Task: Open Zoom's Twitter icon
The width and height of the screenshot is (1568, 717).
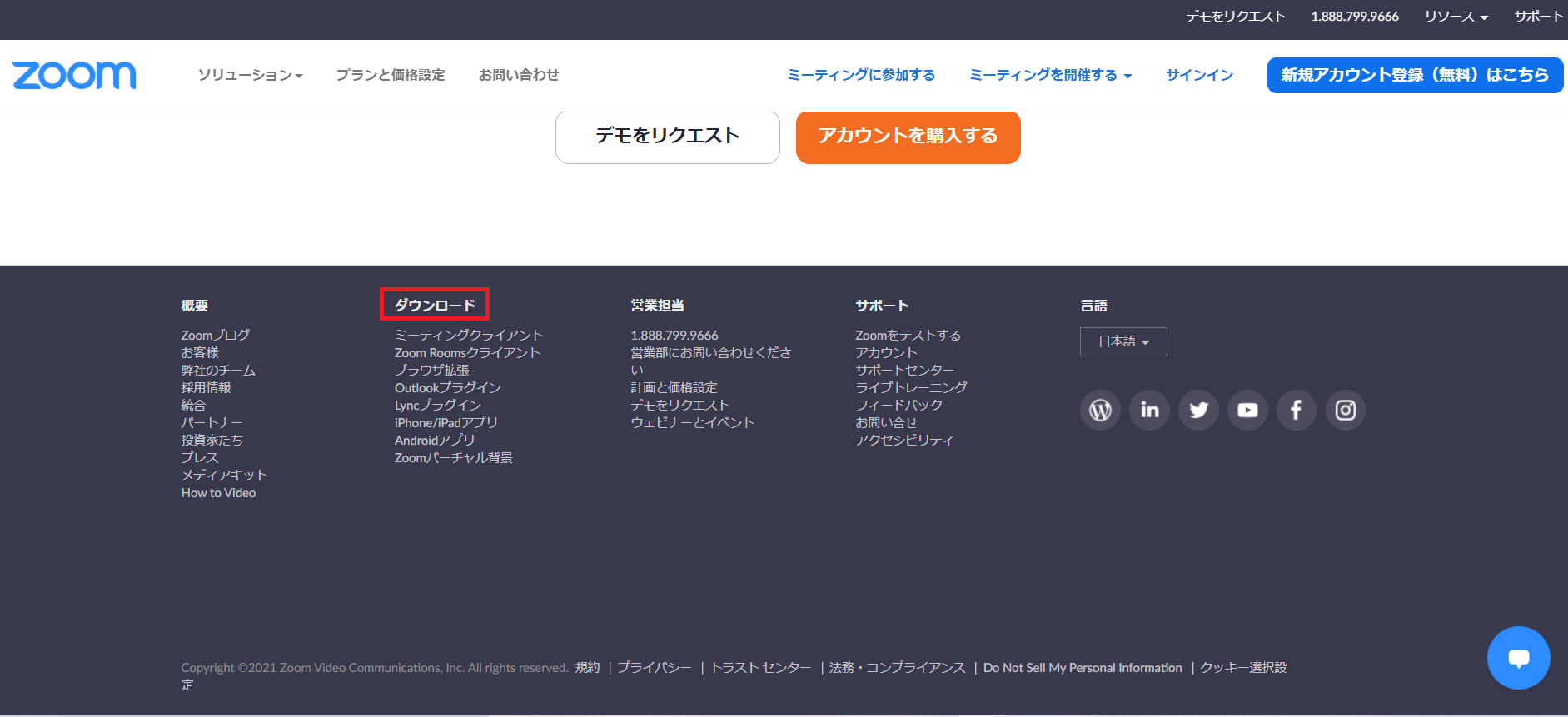Action: 1198,410
